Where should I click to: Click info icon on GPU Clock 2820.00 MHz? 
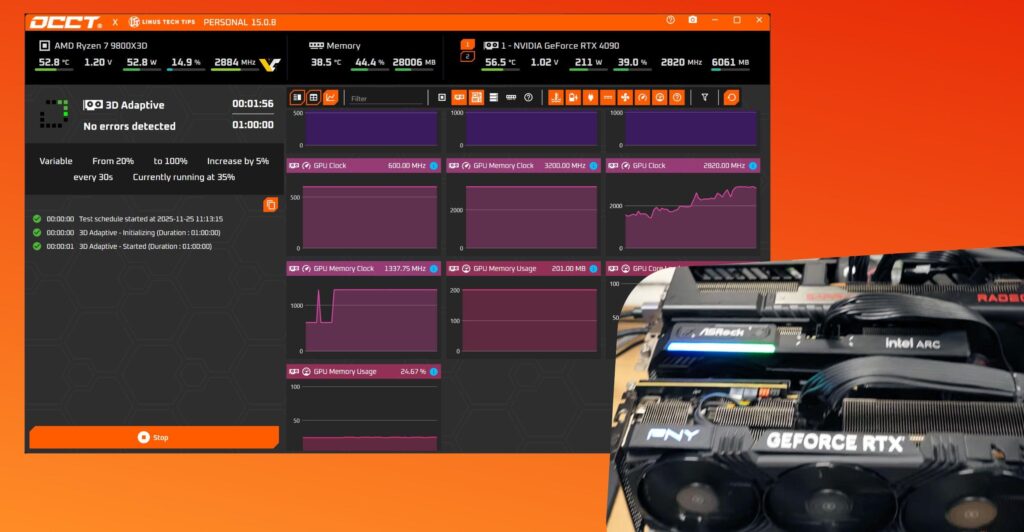[753, 166]
